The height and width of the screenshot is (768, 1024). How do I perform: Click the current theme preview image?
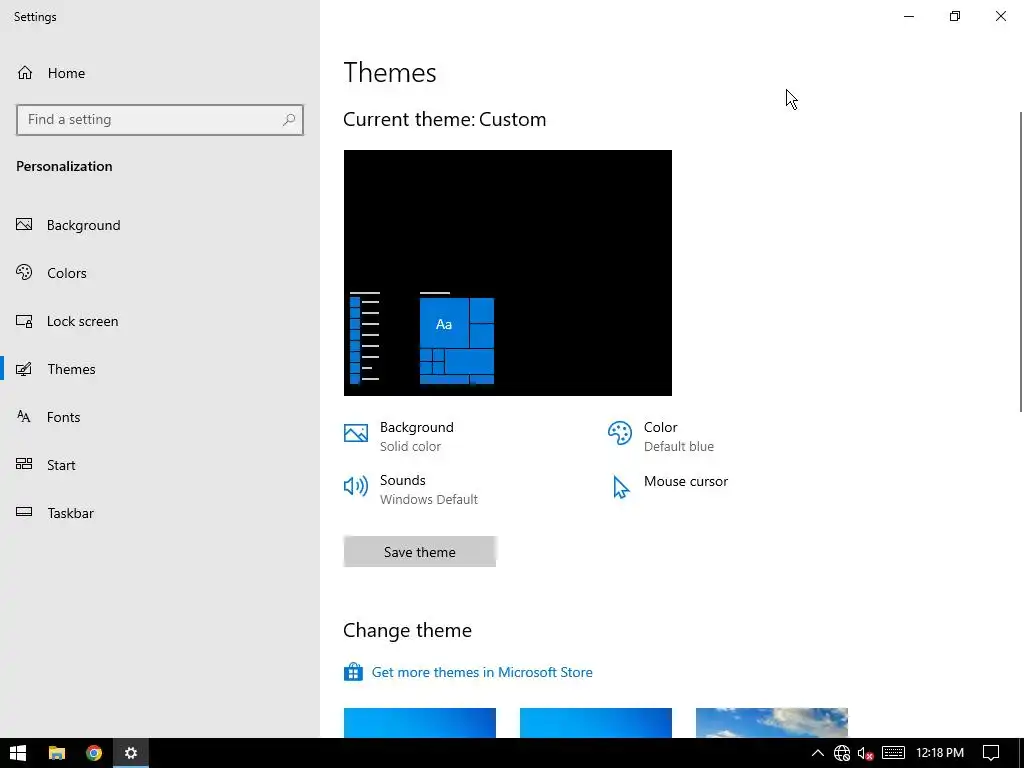point(507,273)
